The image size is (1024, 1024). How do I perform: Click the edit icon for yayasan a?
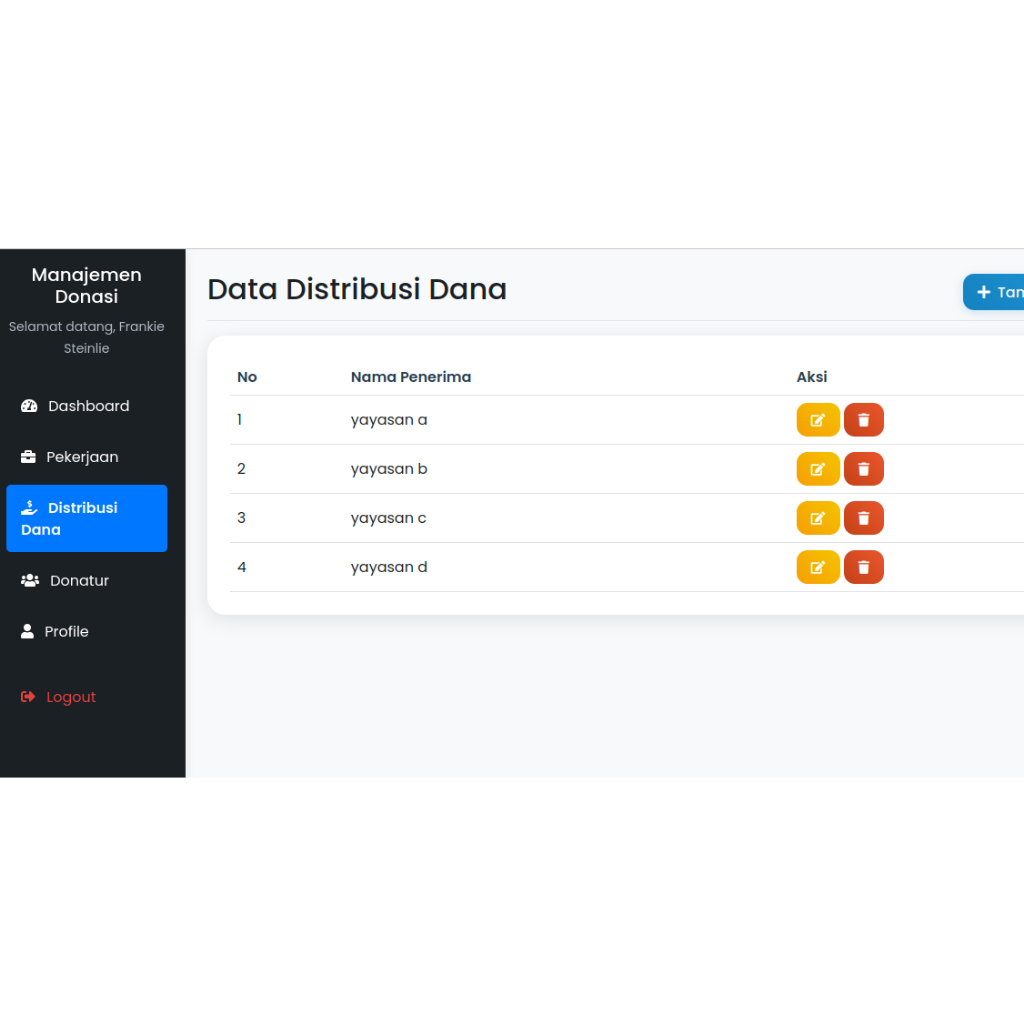[x=817, y=420]
